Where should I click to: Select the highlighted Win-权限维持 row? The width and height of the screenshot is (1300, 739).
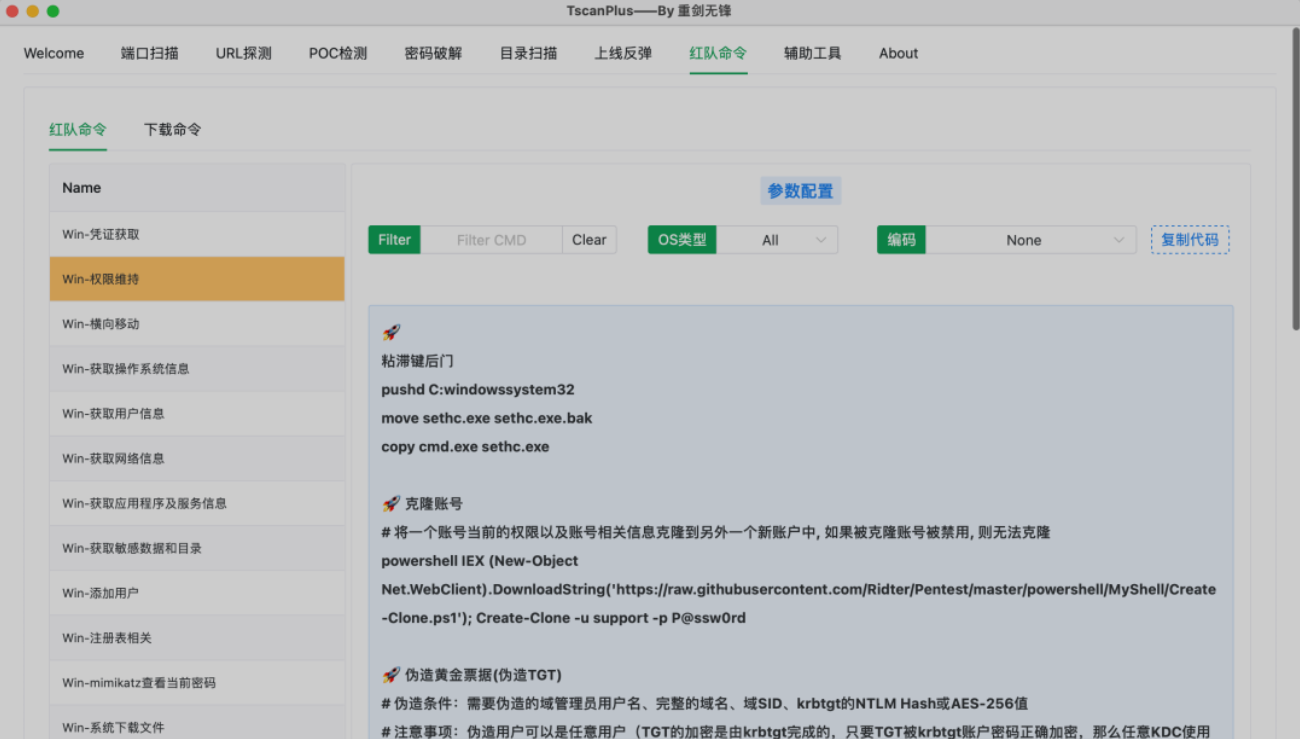(x=197, y=279)
